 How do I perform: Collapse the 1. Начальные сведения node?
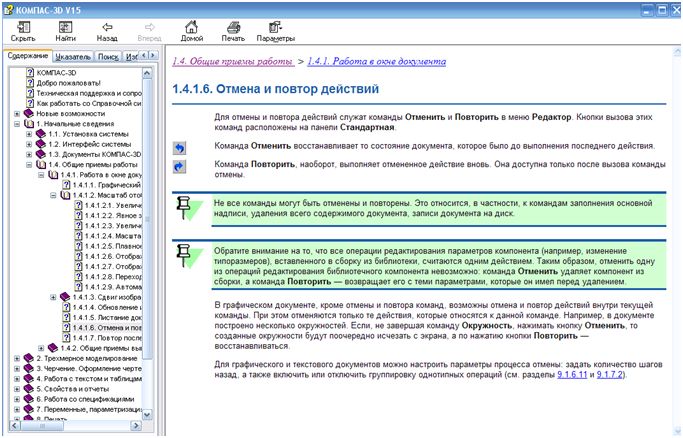click(x=17, y=124)
